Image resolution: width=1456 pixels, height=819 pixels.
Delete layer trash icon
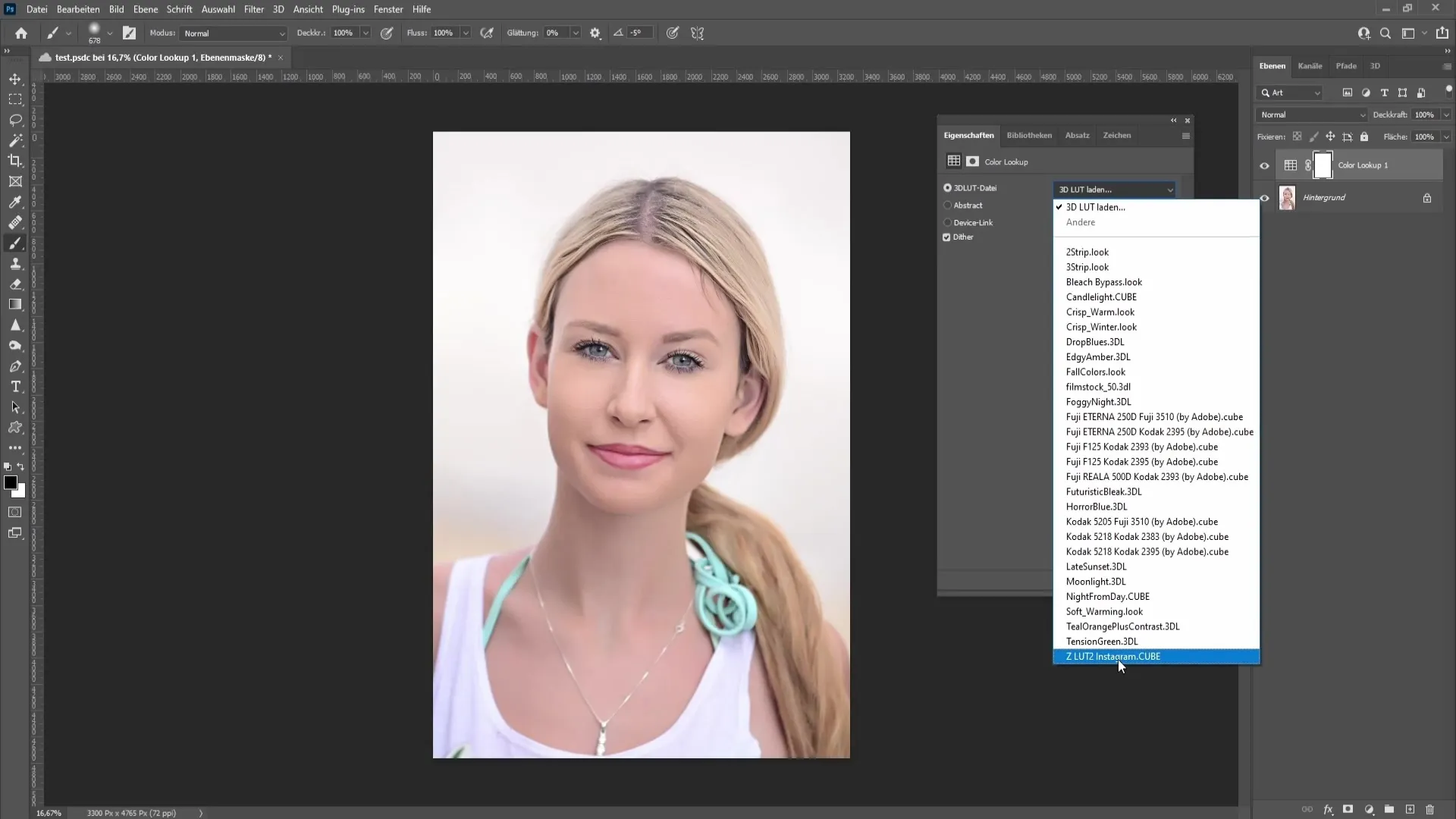pos(1430,809)
